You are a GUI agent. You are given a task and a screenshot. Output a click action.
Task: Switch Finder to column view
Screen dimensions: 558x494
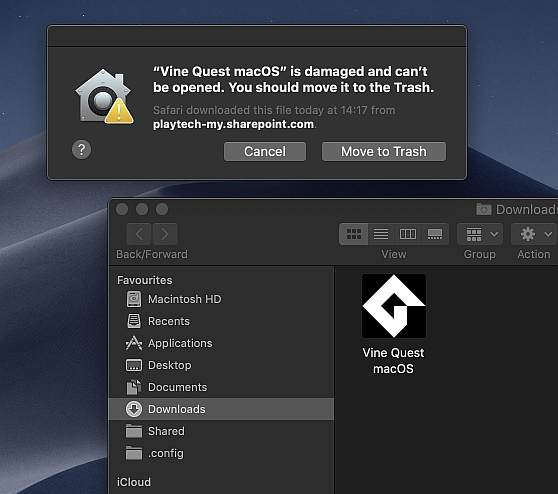408,234
